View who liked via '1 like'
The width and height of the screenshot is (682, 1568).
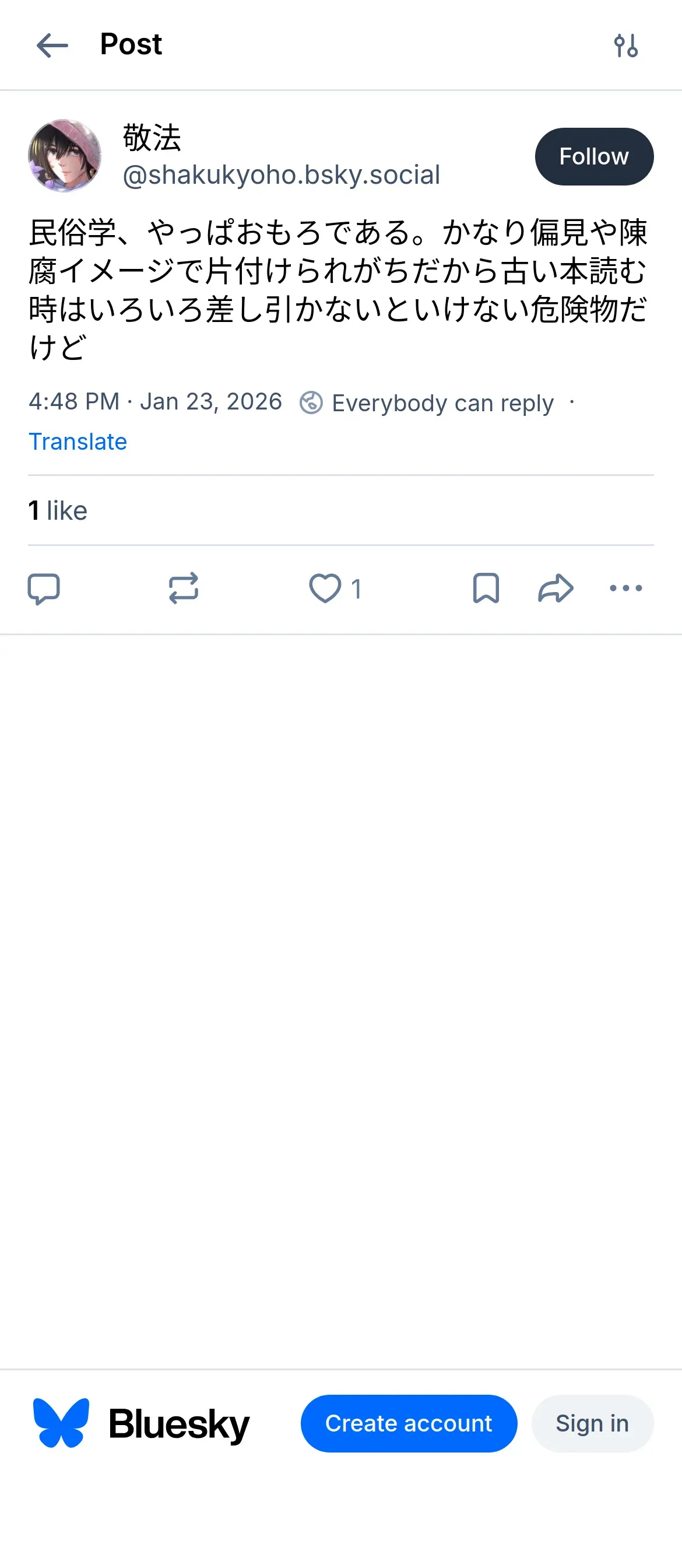tap(58, 510)
